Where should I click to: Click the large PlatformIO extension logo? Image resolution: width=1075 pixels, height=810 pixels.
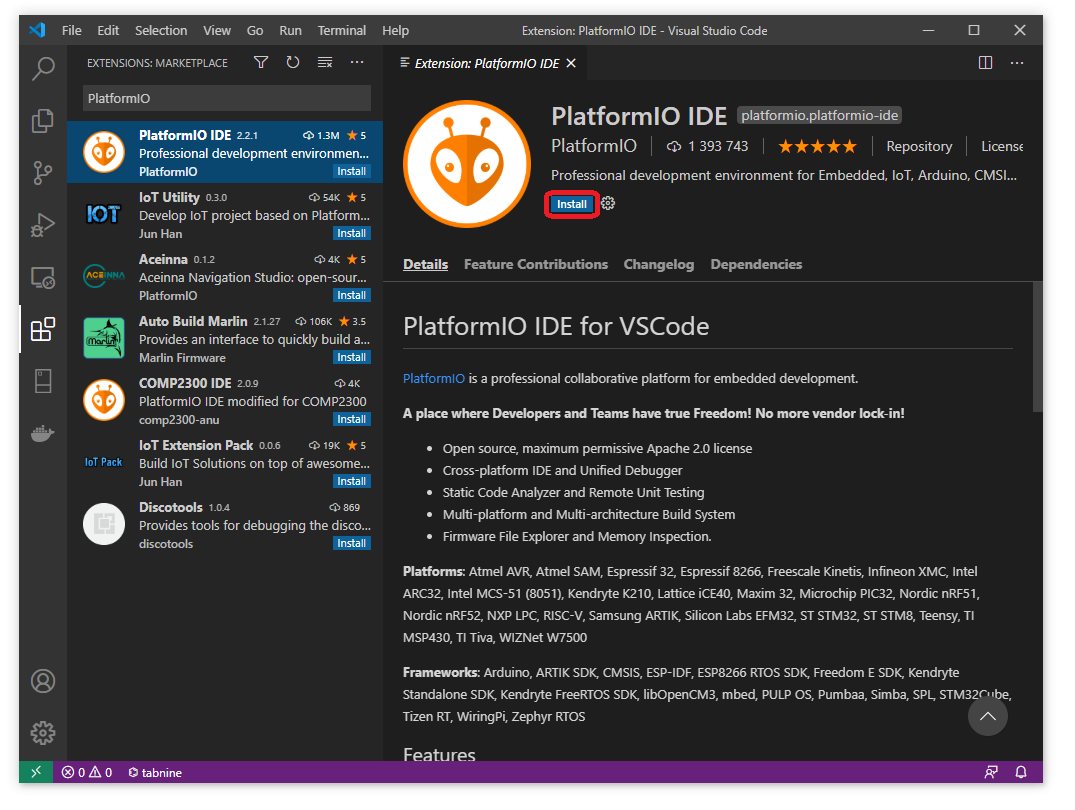(x=467, y=164)
